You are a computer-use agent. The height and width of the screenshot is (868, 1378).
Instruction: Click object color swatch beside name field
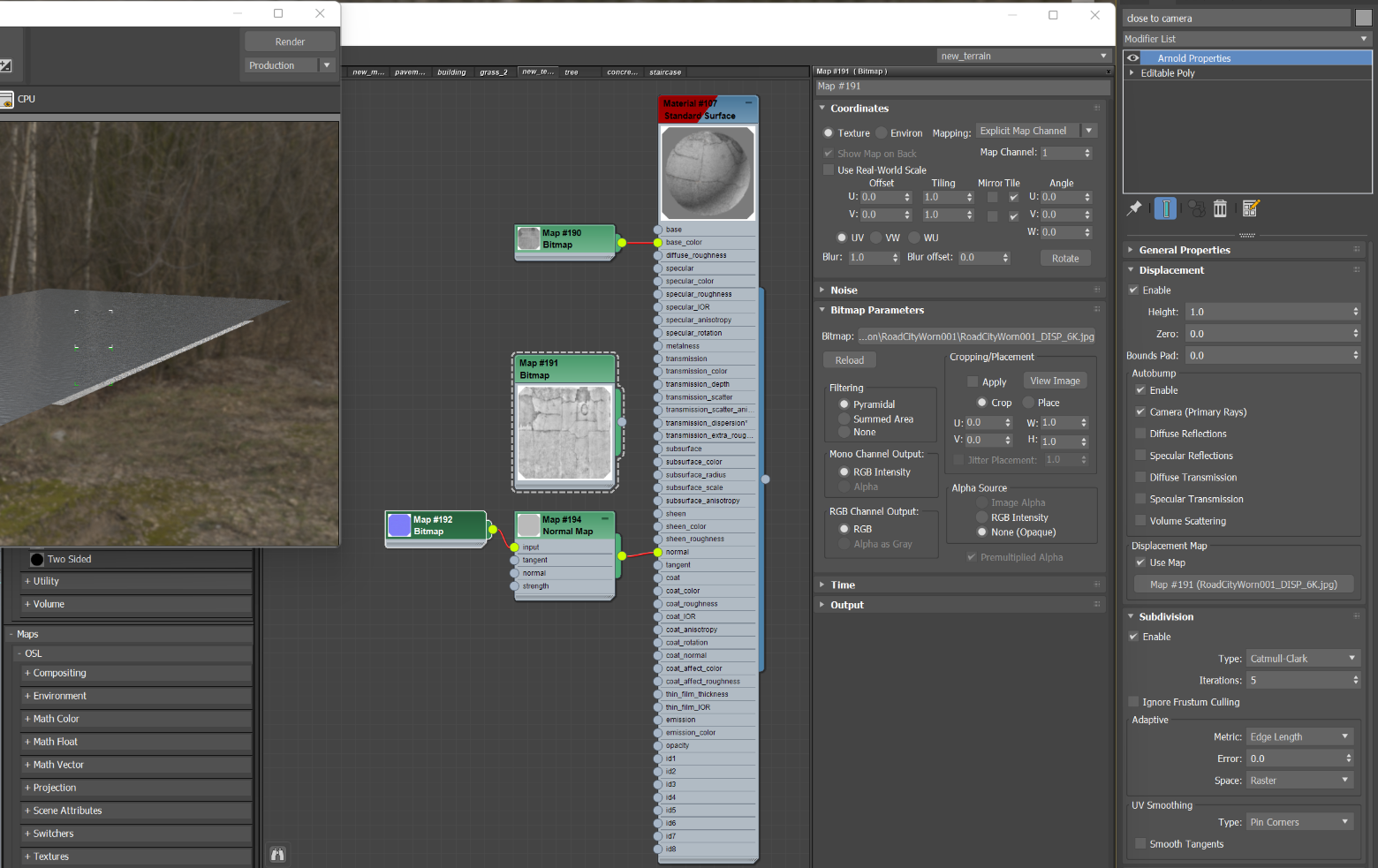(x=1364, y=18)
